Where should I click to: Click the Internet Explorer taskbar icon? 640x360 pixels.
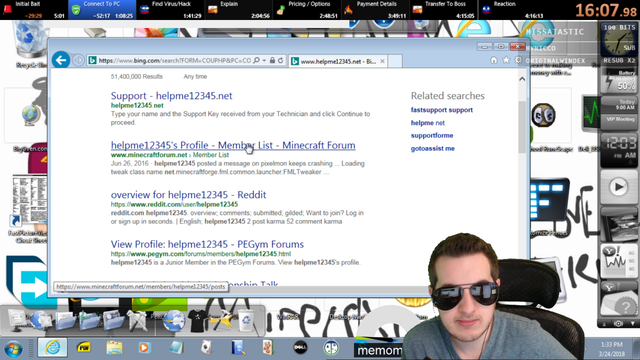(x=52, y=347)
